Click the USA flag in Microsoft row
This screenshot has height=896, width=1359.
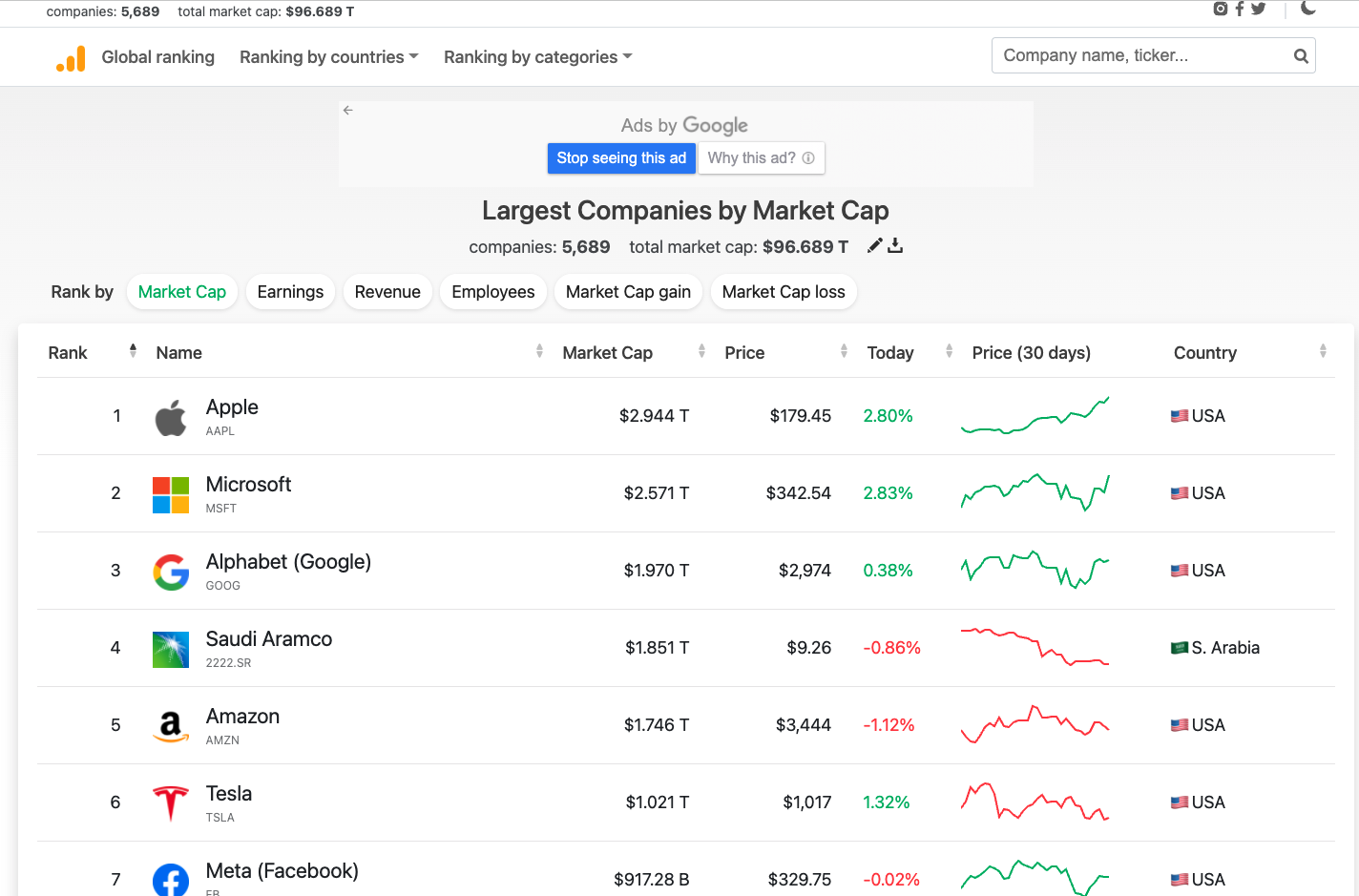pyautogui.click(x=1180, y=493)
